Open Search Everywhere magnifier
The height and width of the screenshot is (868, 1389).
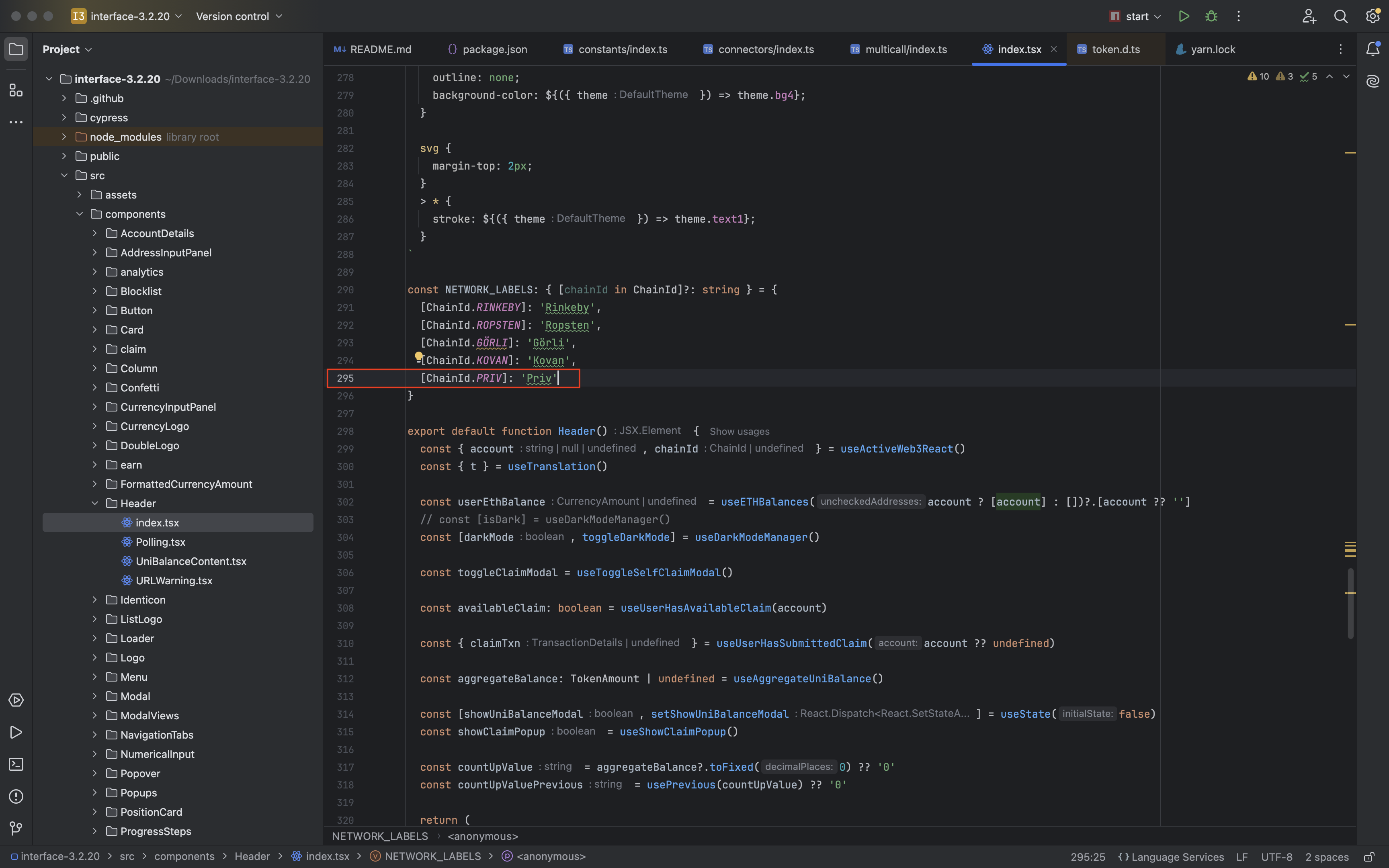(x=1341, y=16)
